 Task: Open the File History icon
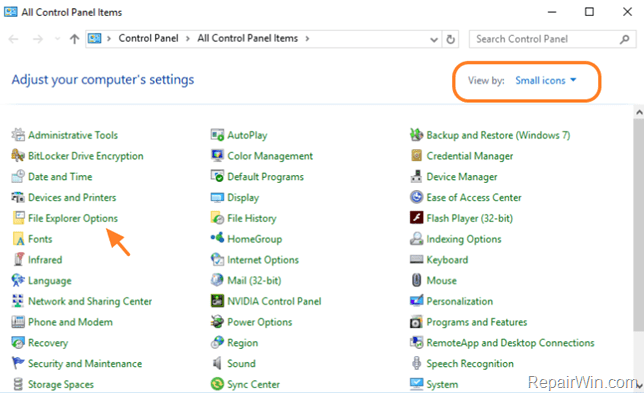tap(217, 218)
